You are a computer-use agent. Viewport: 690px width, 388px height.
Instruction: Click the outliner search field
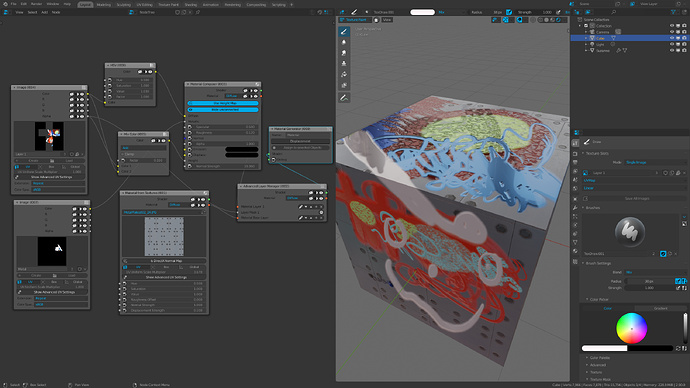(x=638, y=12)
